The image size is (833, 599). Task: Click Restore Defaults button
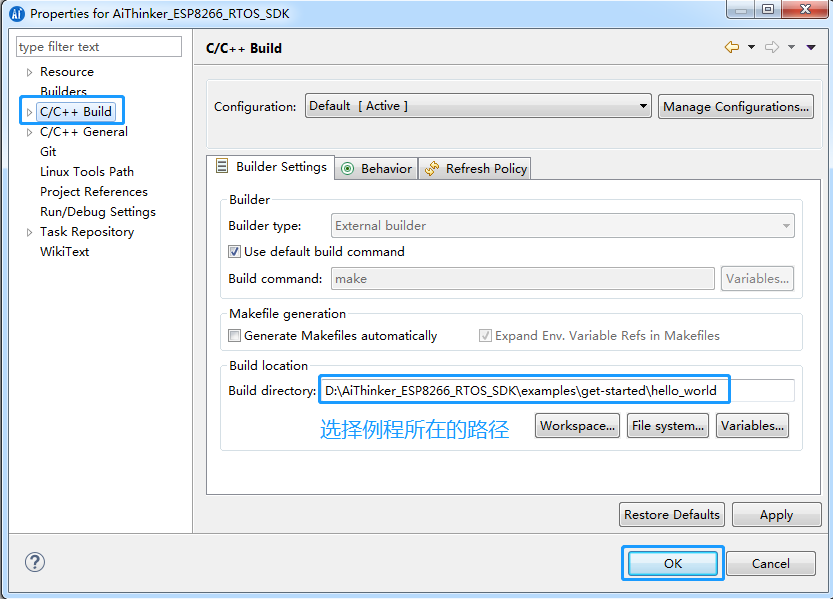click(672, 515)
